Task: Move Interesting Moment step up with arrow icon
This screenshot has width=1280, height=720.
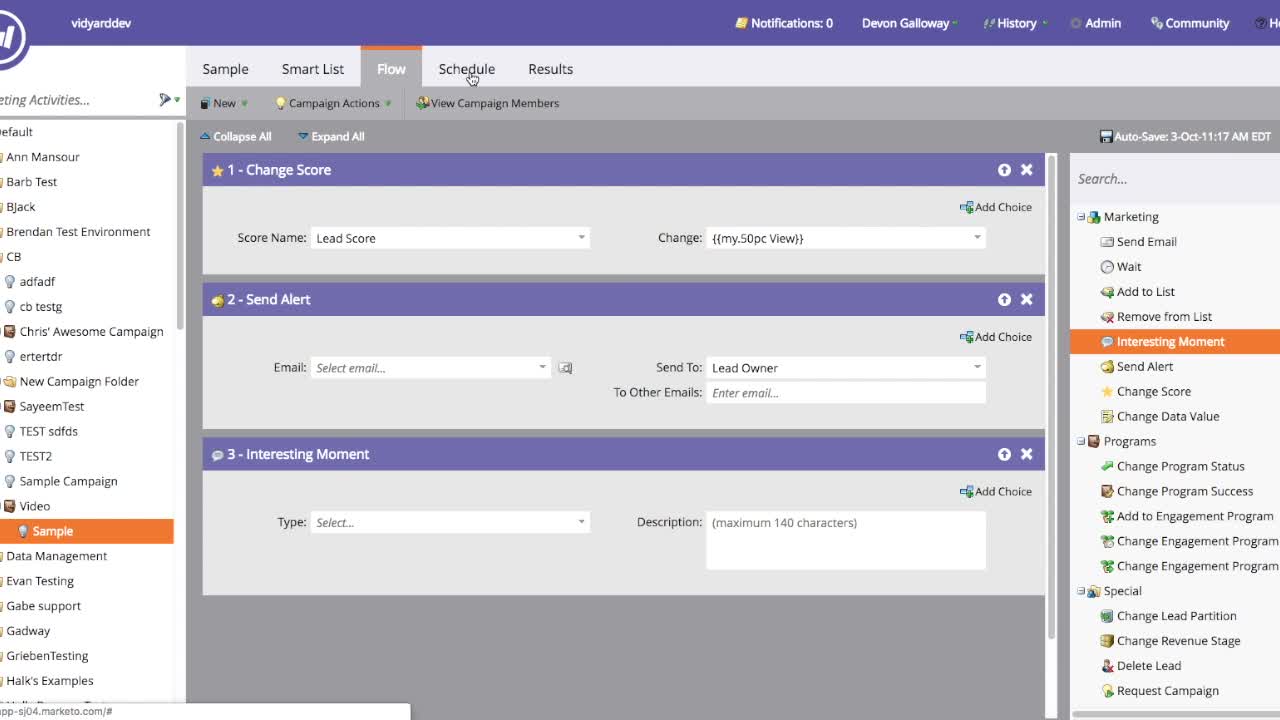Action: [1004, 454]
